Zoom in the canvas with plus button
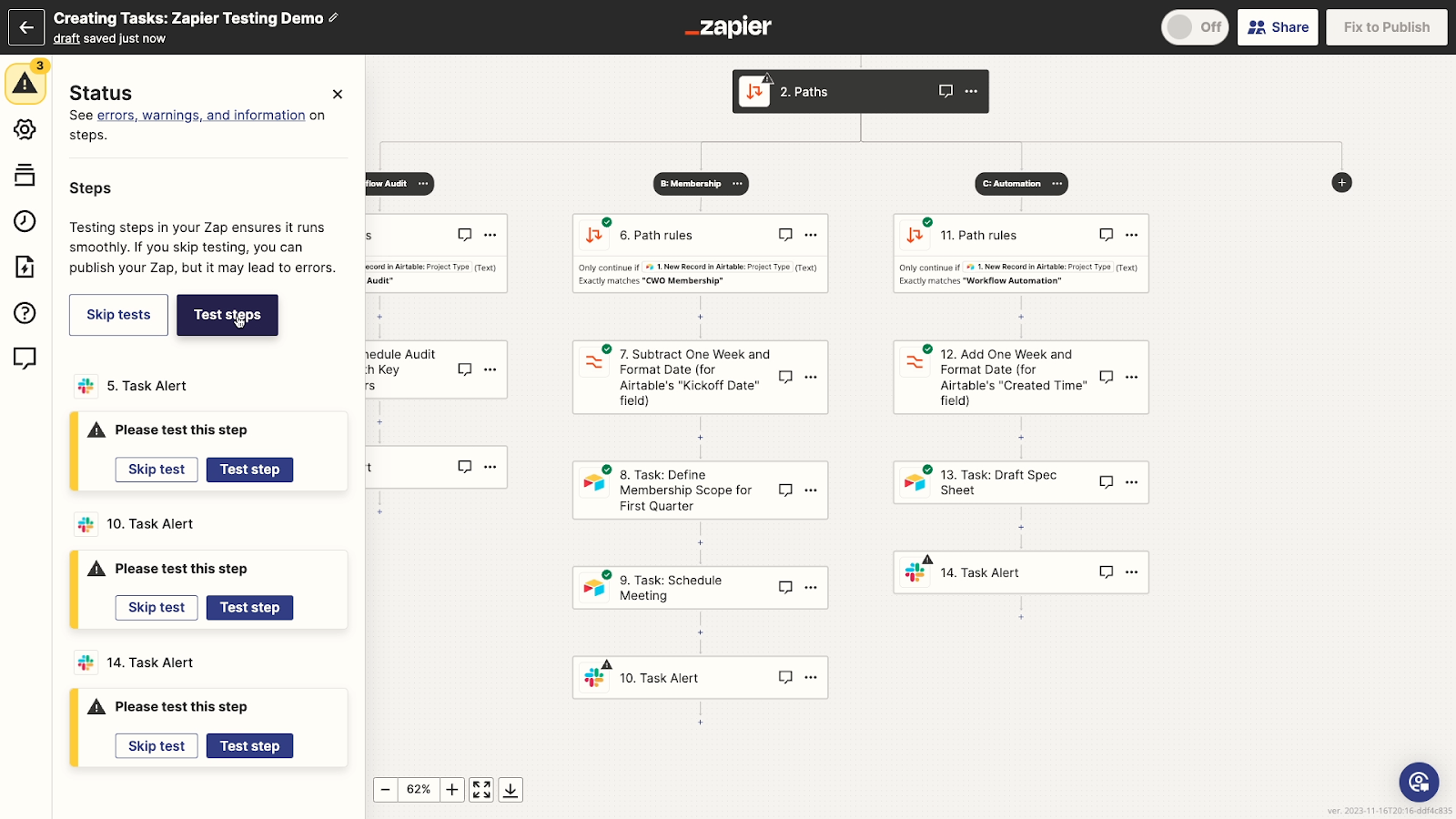1456x819 pixels. [x=452, y=790]
